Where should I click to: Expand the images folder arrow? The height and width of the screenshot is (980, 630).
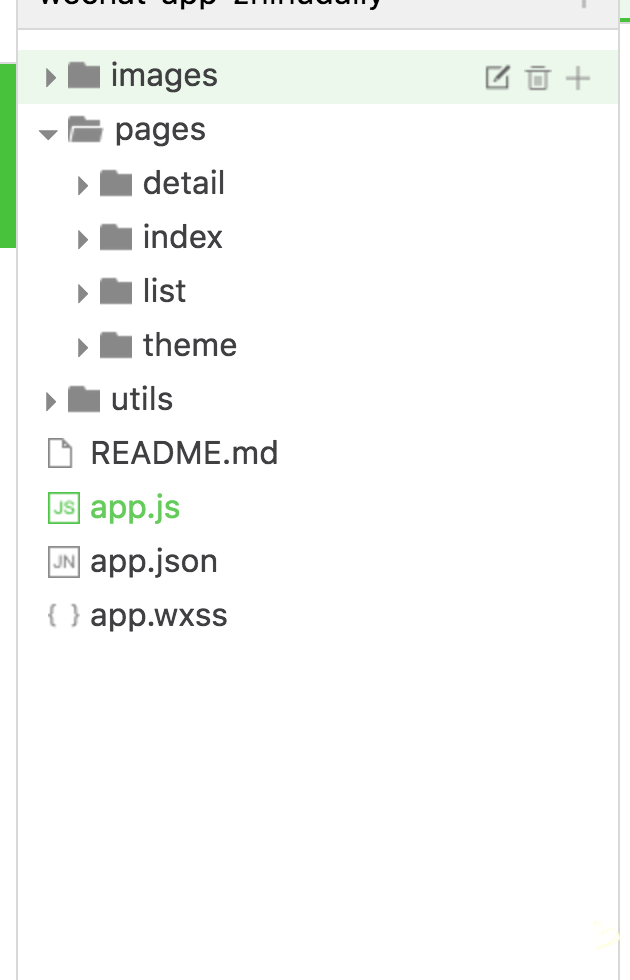(50, 77)
